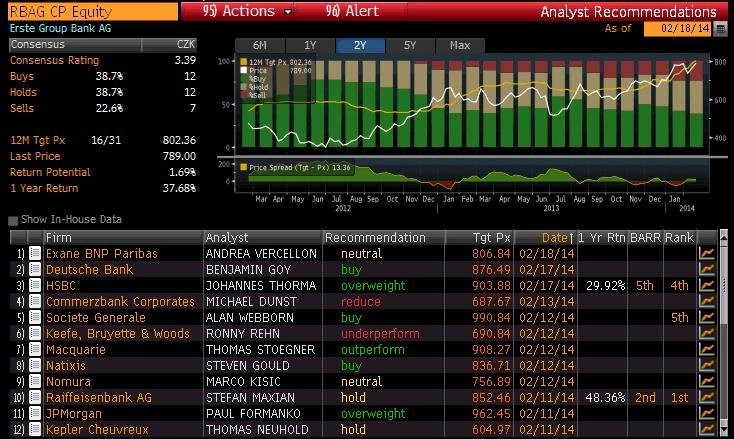734x439 pixels.
Task: Sort table by Recommendation column header
Action: click(384, 238)
